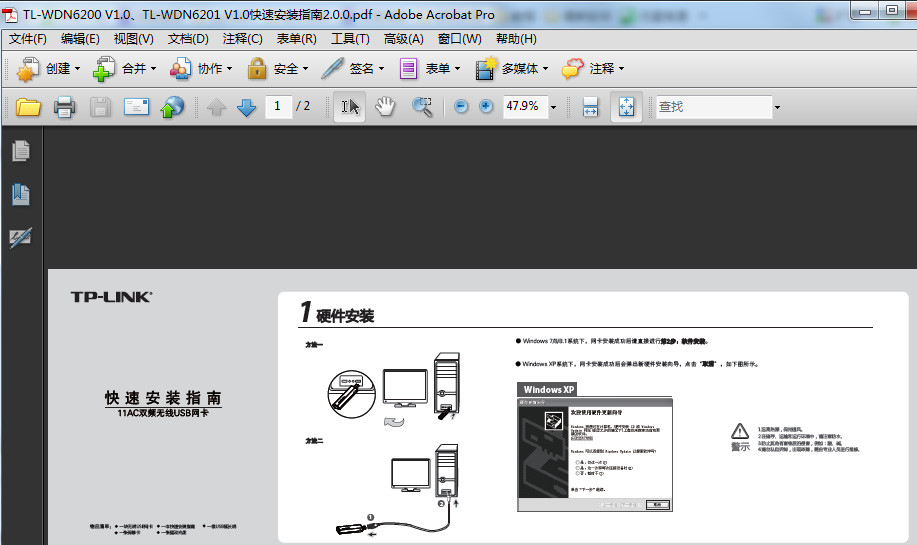Click the 快速安装指南 title text
The width and height of the screenshot is (917, 545).
[163, 398]
